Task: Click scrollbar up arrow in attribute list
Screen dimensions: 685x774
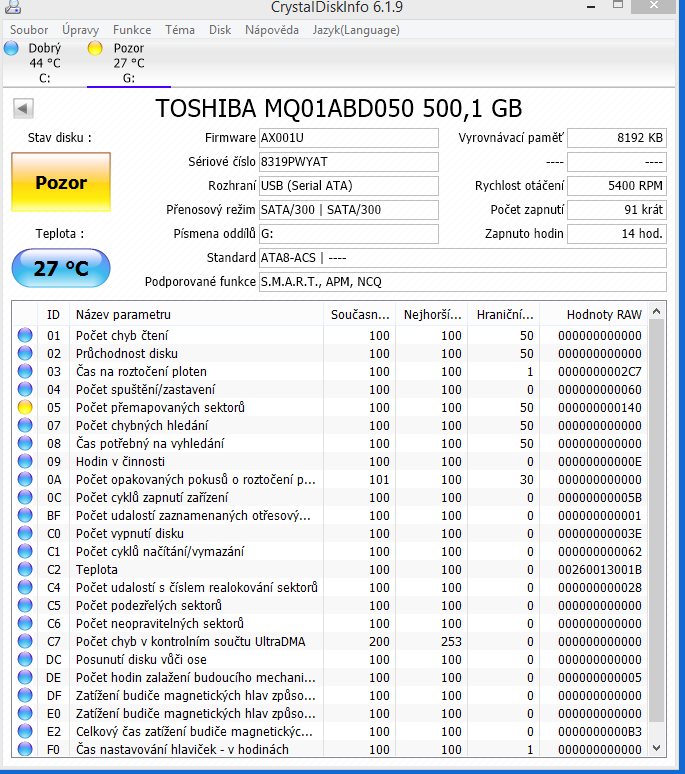Action: [656, 311]
